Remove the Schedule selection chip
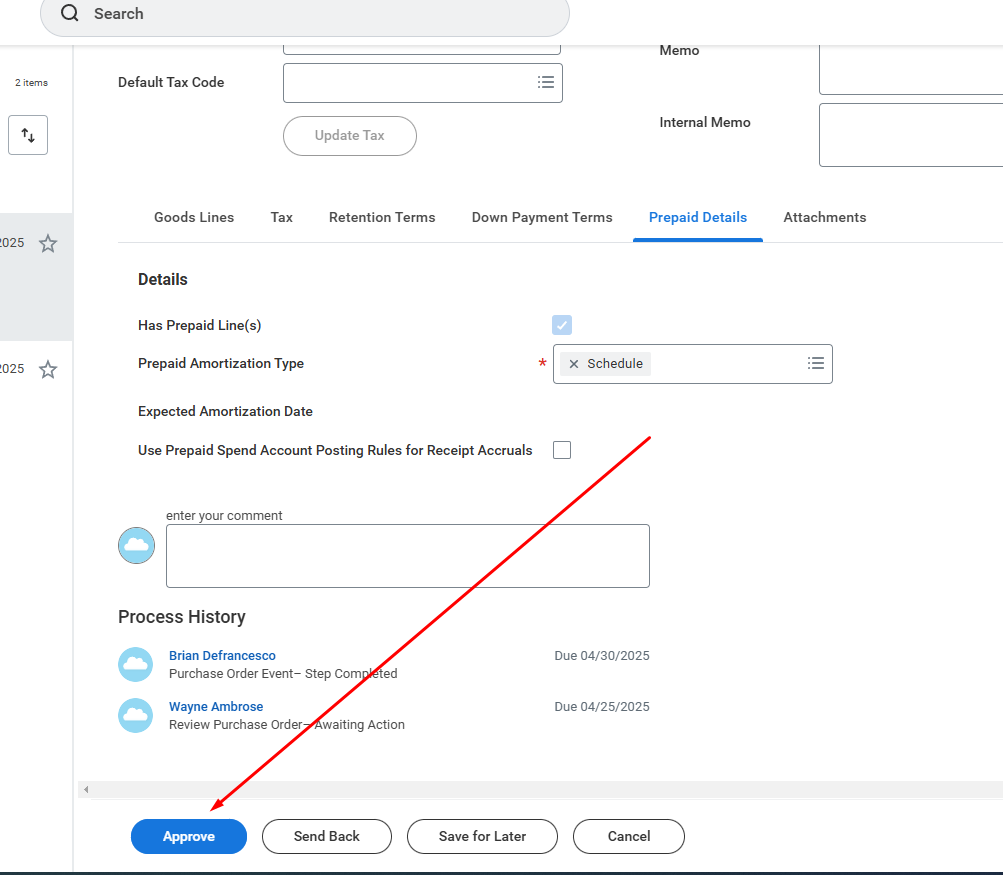 point(574,364)
